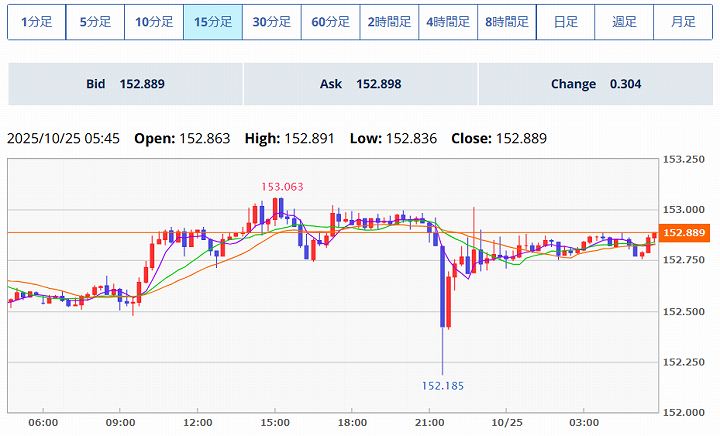Select the weekly 週足 tab

(x=624, y=21)
